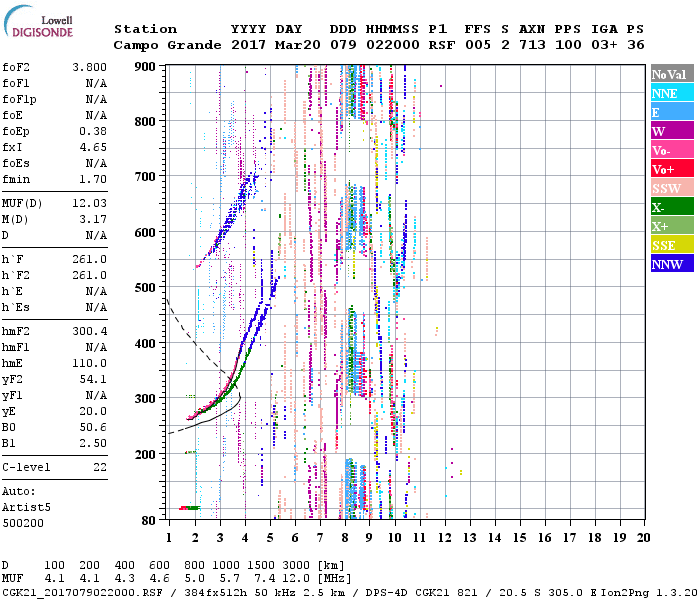Screen dimensions: 700x600
Task: Select the NoVal gray legend swatch
Action: (672, 74)
